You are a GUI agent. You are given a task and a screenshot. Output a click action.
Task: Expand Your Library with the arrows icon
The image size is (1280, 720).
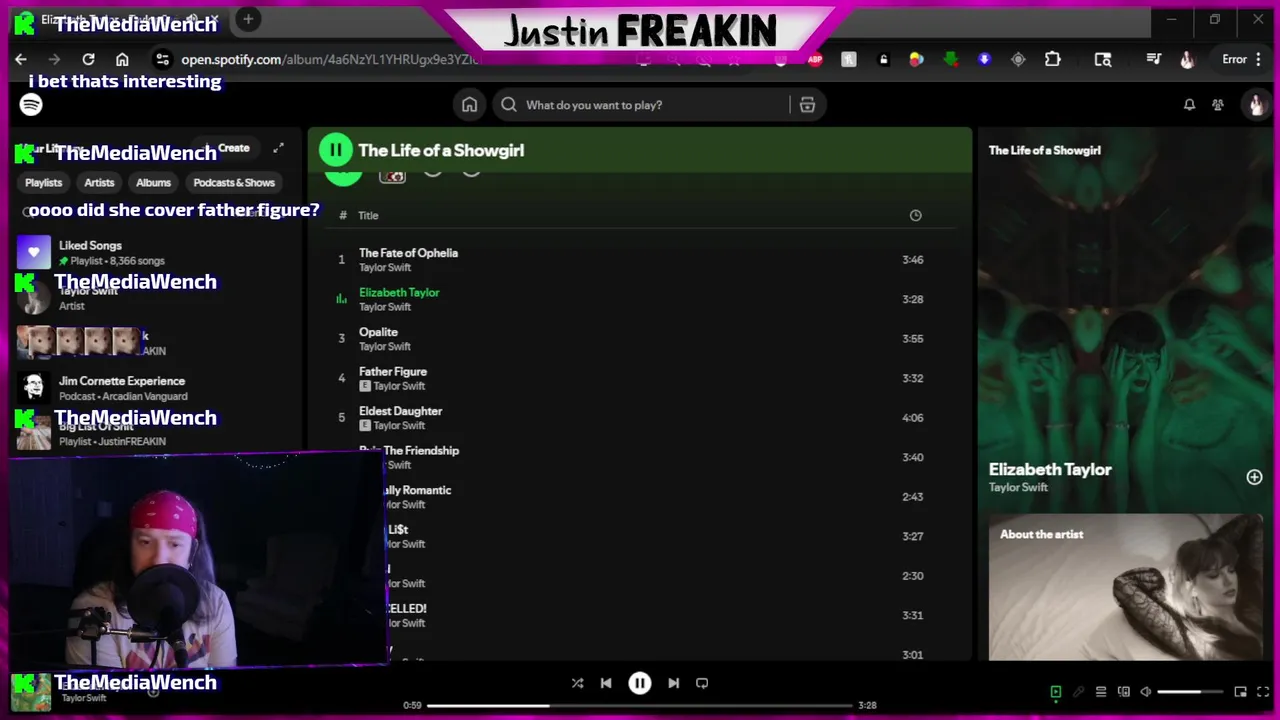coord(279,148)
